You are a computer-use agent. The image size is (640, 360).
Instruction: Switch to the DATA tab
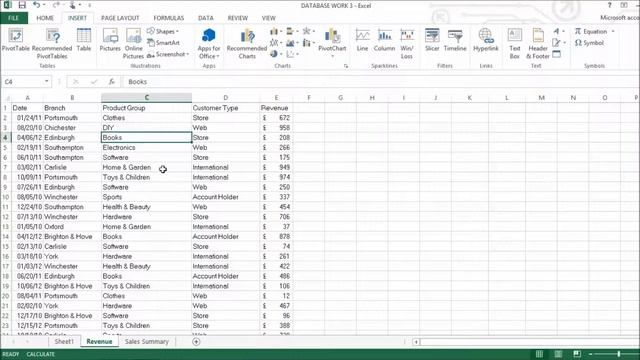point(206,18)
